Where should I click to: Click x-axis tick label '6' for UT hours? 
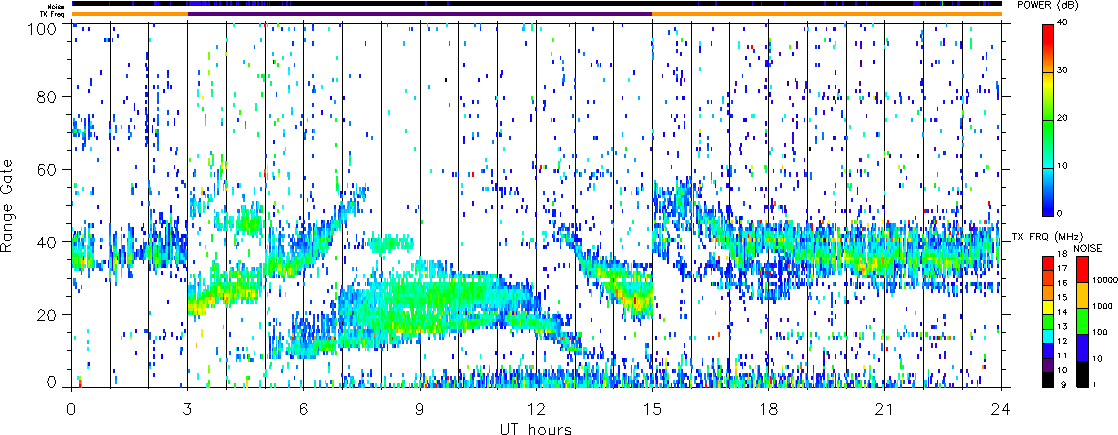coord(304,409)
